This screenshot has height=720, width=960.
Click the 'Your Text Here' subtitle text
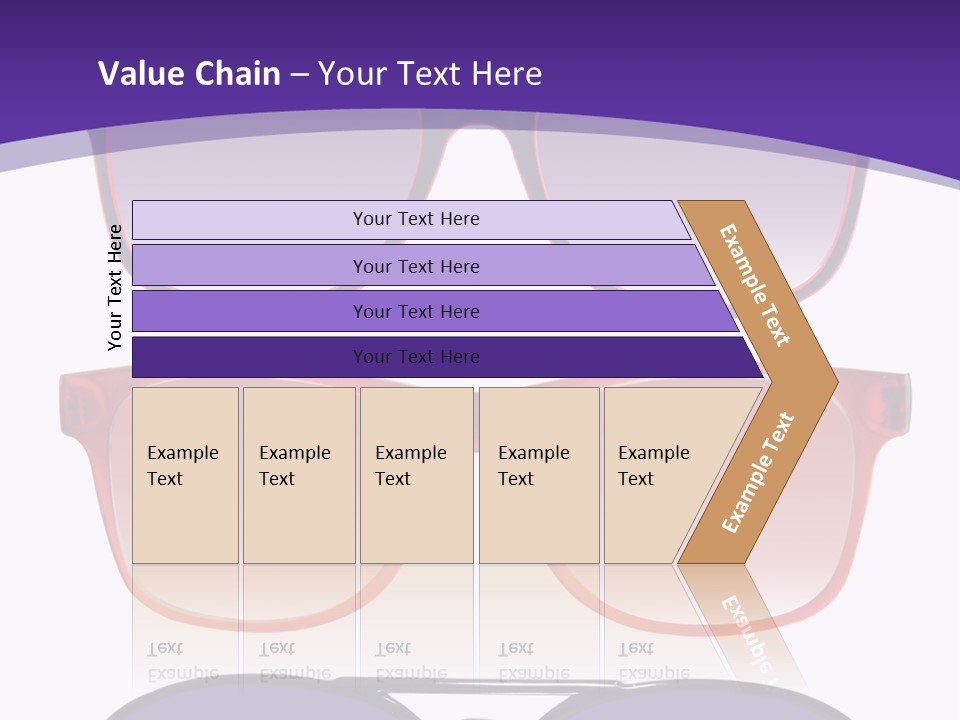(429, 73)
